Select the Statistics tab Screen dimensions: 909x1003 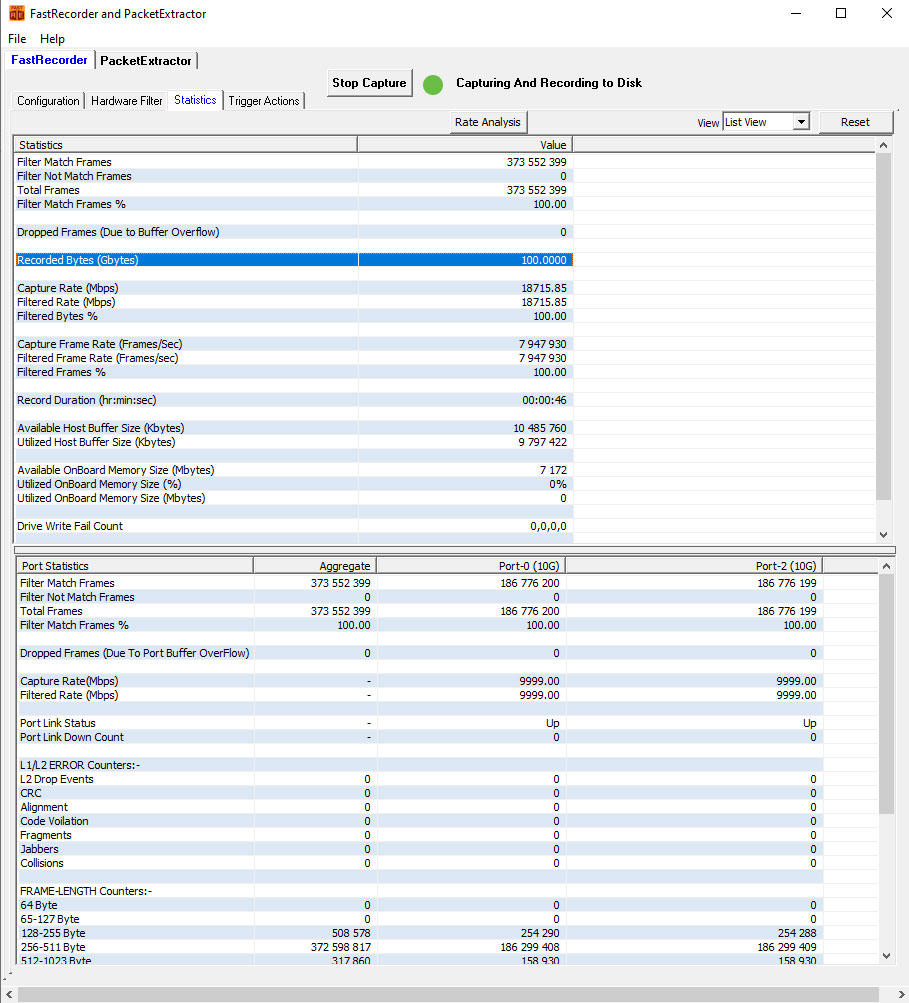pos(195,100)
